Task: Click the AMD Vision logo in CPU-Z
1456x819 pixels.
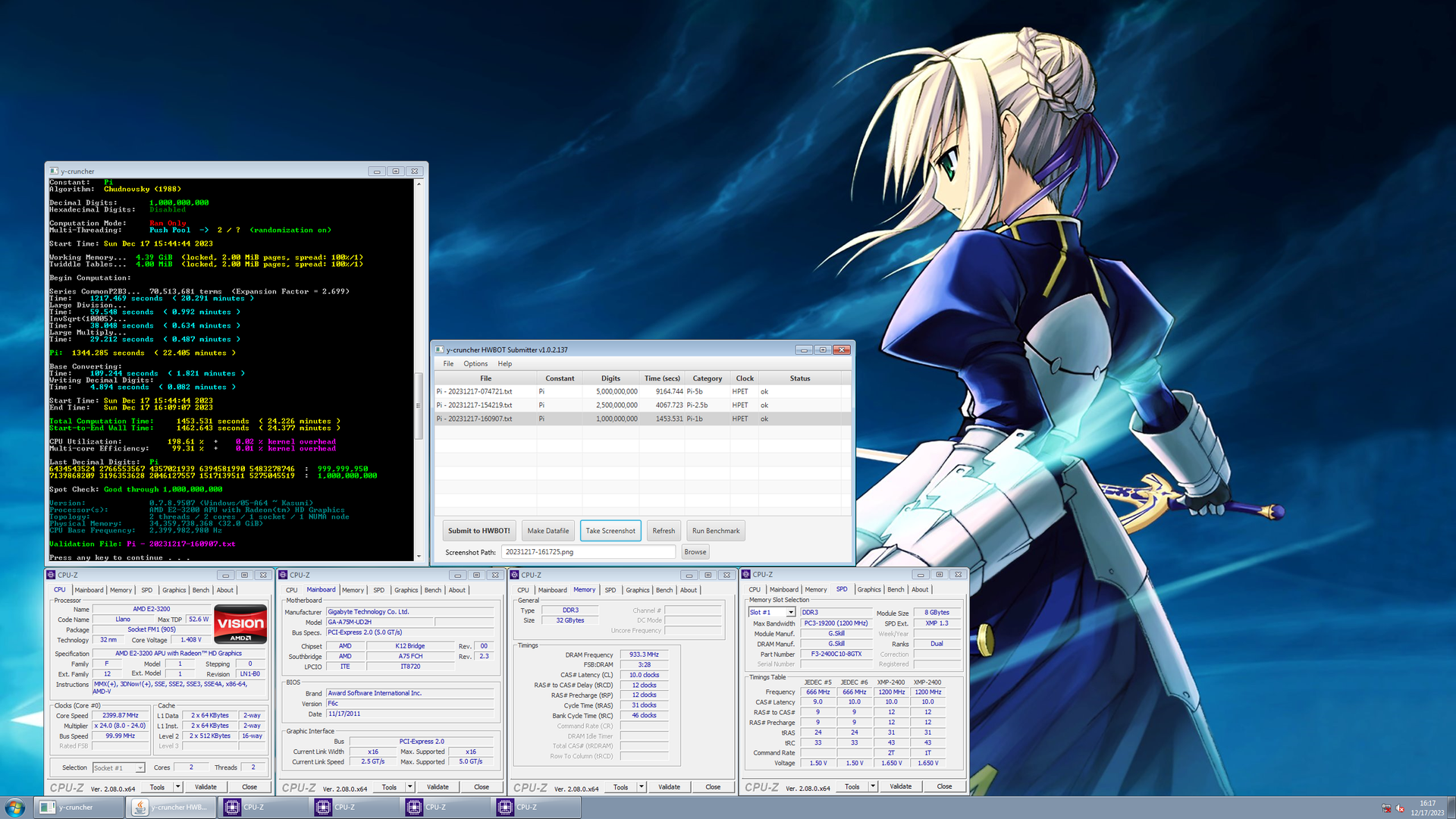Action: (240, 624)
